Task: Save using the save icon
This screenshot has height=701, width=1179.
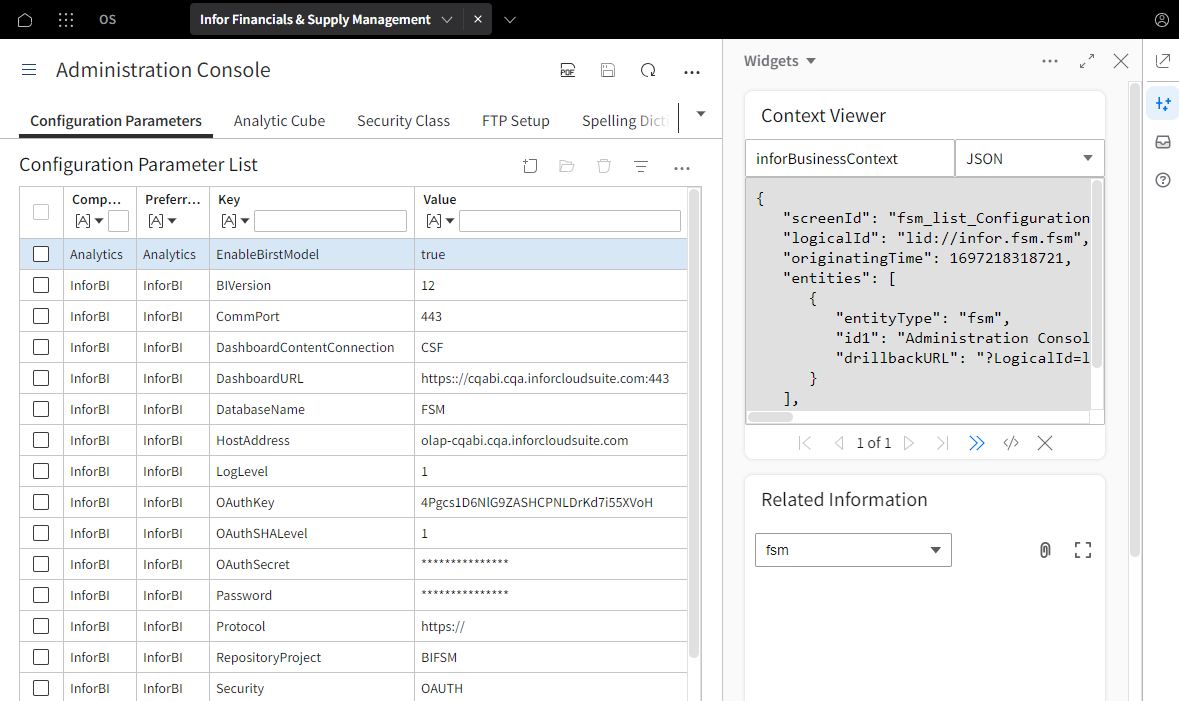Action: tap(607, 71)
